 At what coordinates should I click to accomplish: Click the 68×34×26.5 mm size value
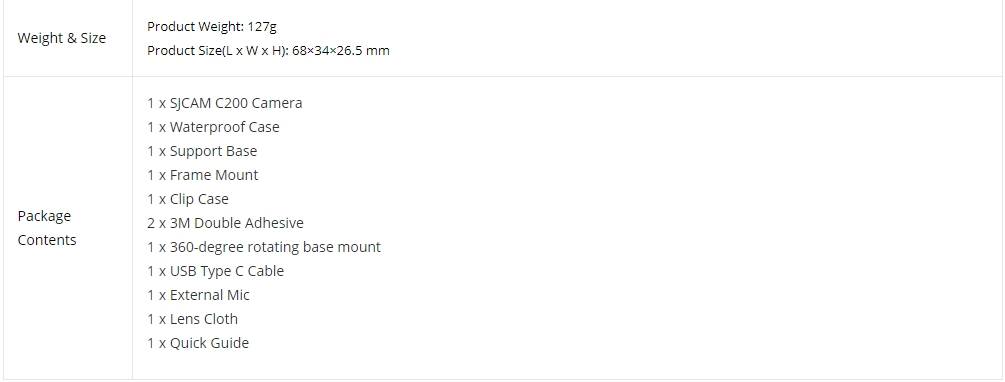click(x=341, y=51)
